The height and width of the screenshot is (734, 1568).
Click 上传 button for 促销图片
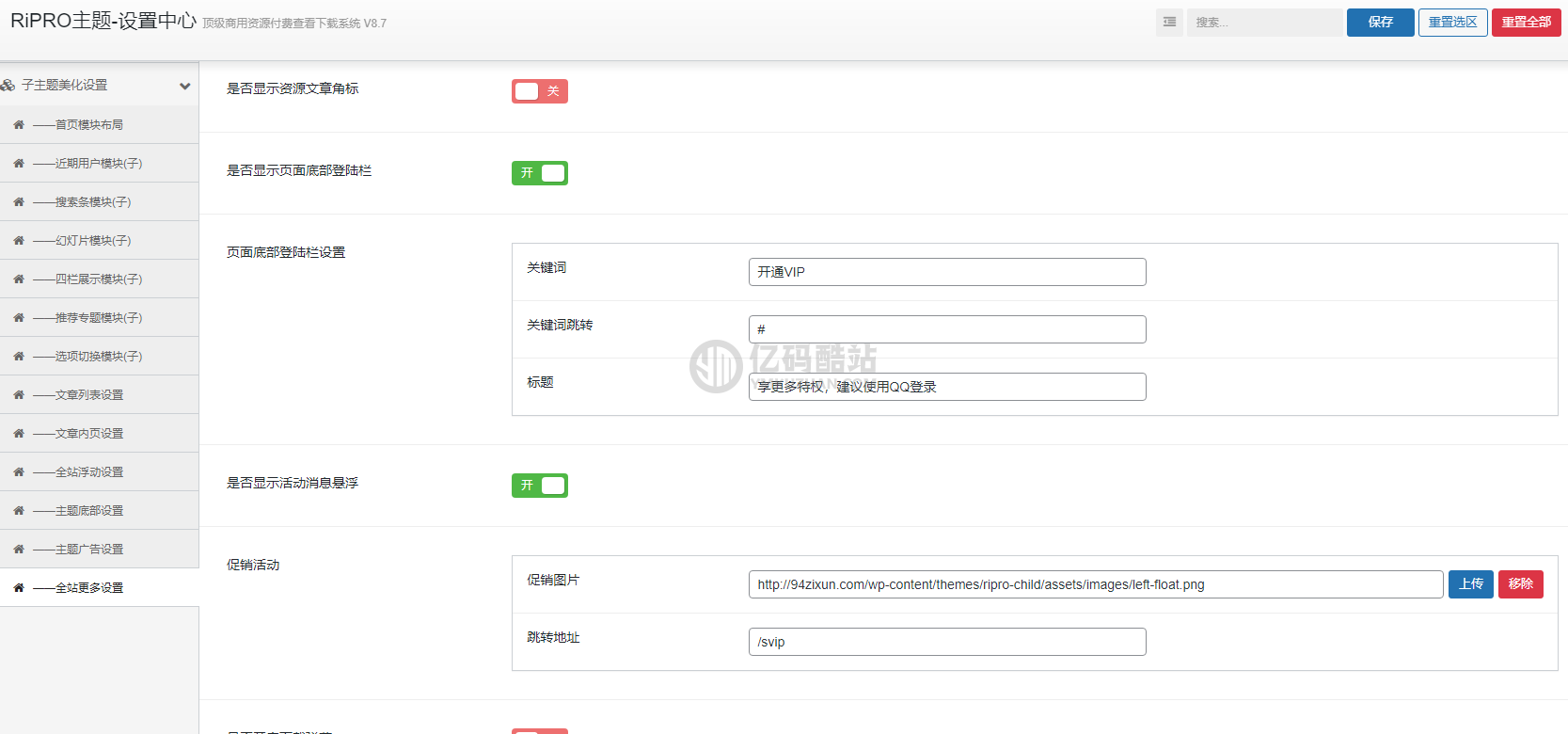1470,584
